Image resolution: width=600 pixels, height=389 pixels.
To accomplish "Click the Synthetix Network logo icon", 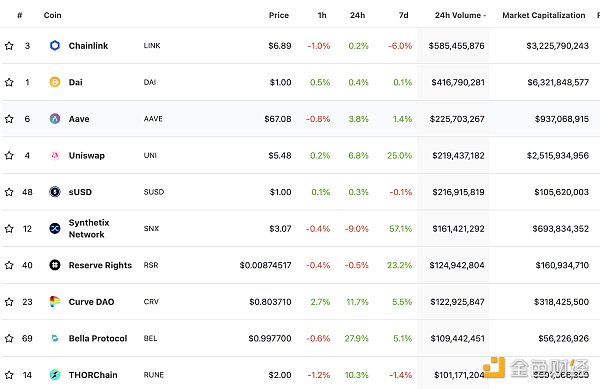I will [x=55, y=228].
